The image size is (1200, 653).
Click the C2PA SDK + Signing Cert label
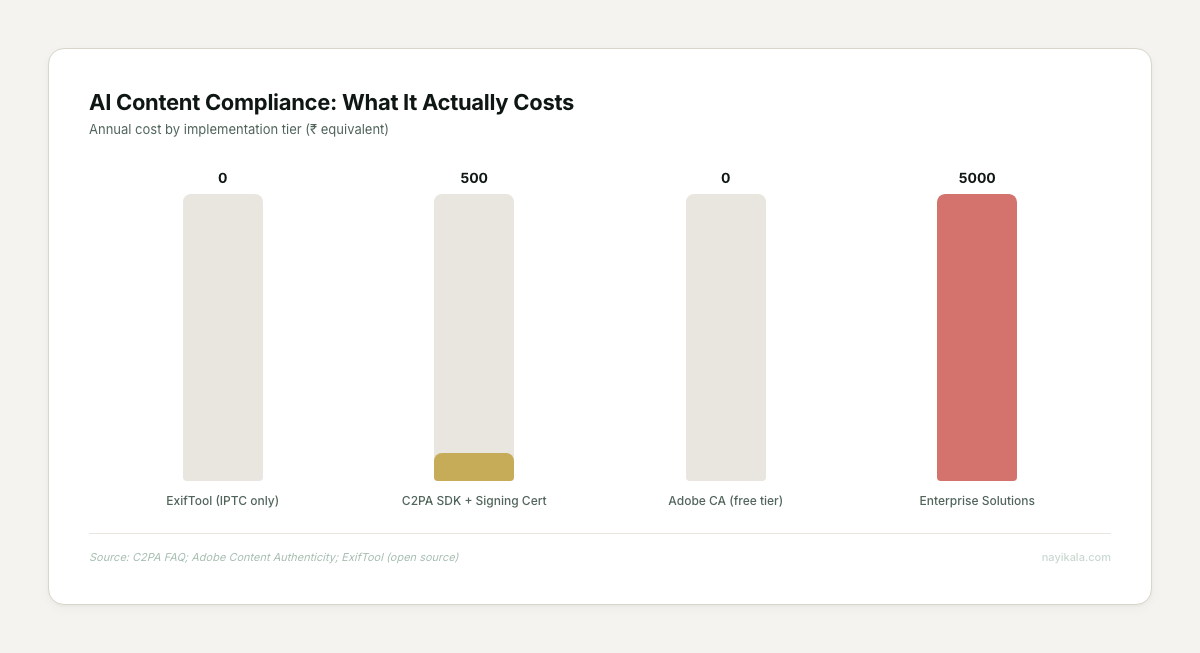tap(474, 501)
